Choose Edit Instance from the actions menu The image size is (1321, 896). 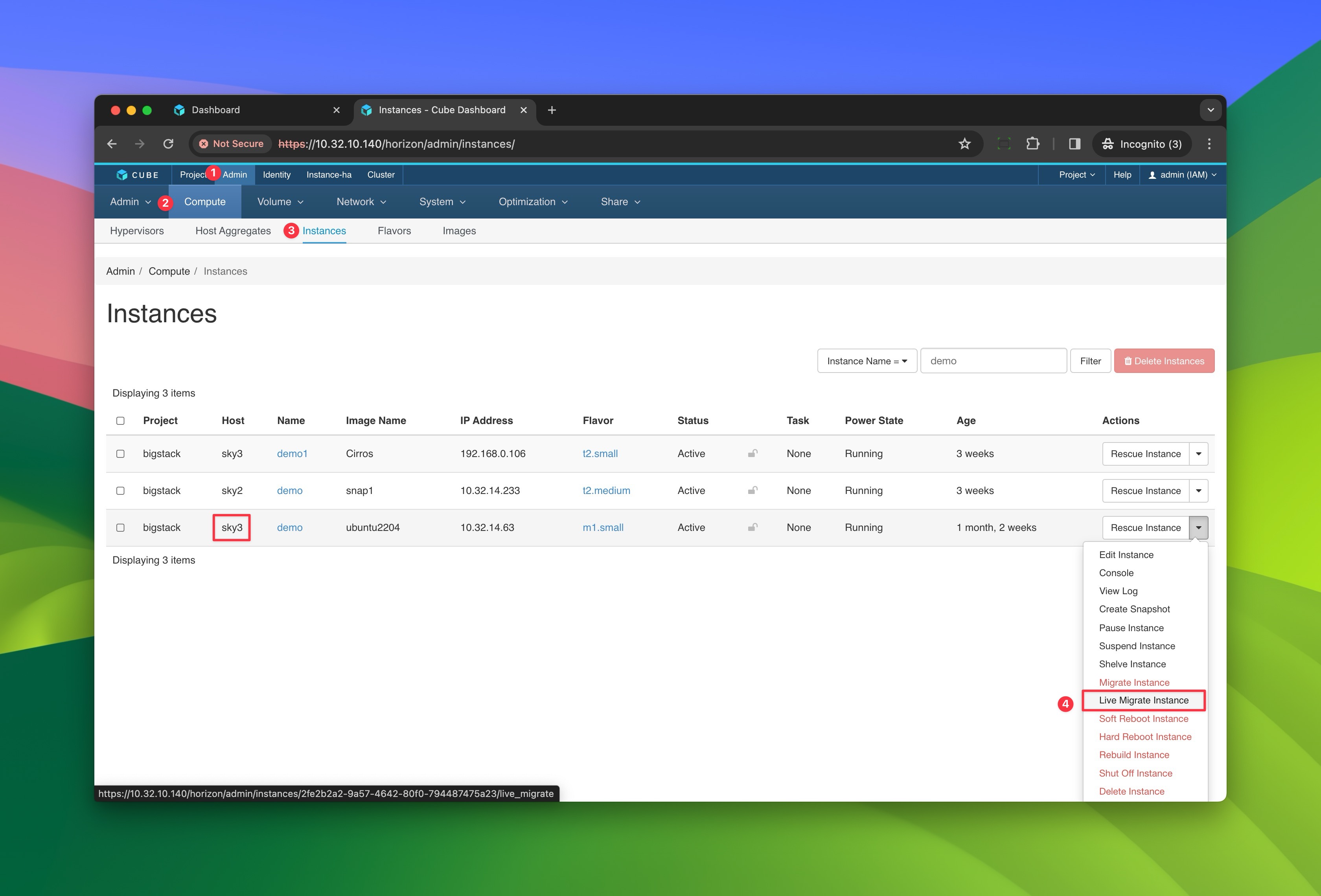(1126, 554)
